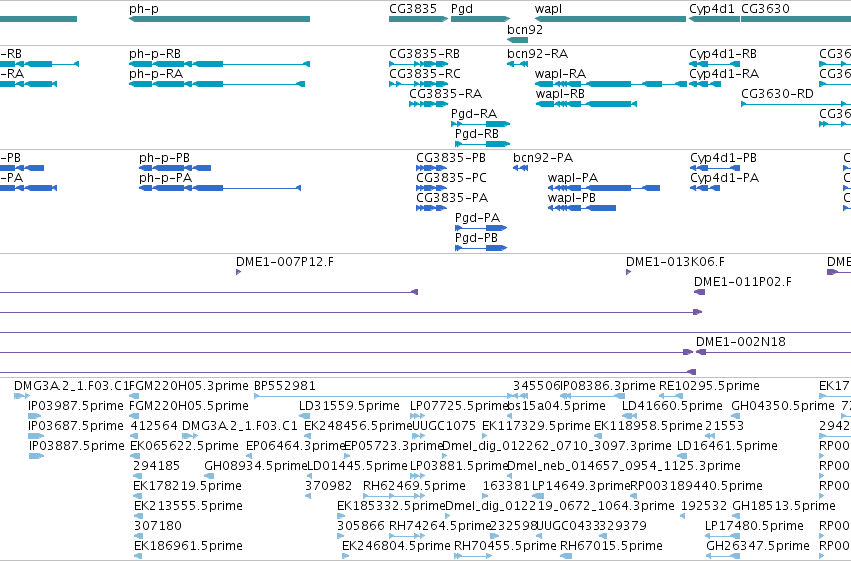Select the Pgd gene arrow
The width and height of the screenshot is (851, 561).
480,19
